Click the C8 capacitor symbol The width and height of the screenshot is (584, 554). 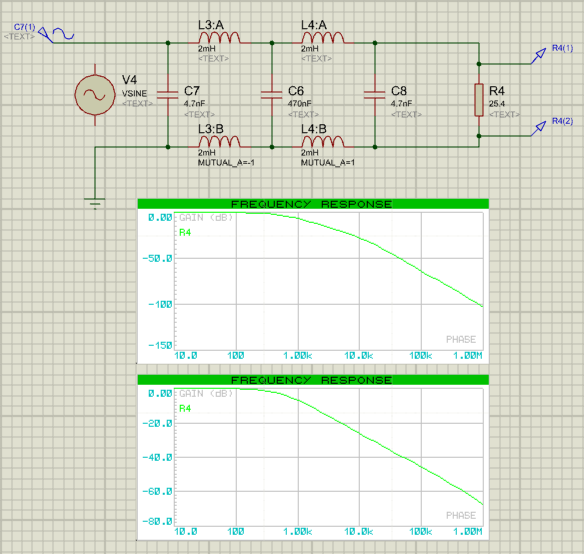point(374,95)
